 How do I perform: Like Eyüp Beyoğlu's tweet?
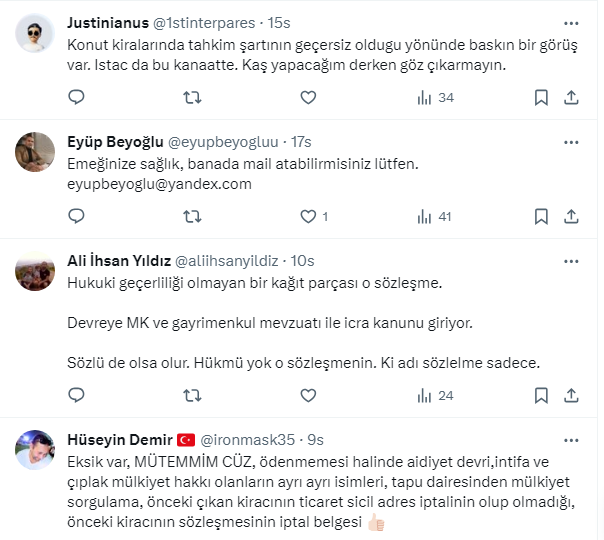[x=308, y=215]
